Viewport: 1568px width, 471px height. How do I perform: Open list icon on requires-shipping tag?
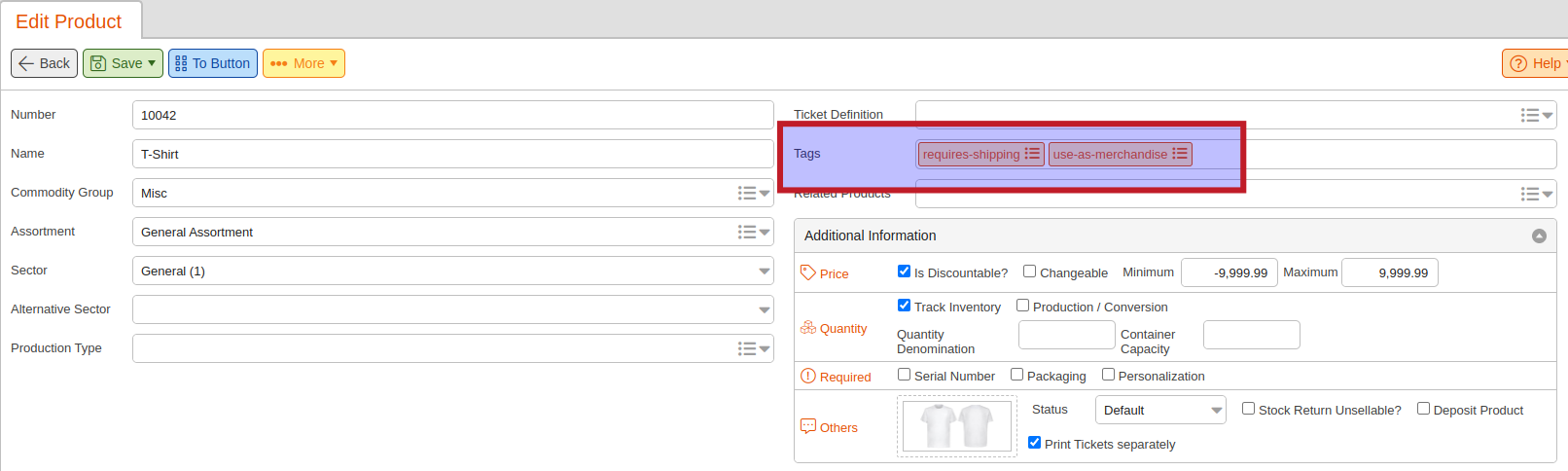click(1032, 154)
